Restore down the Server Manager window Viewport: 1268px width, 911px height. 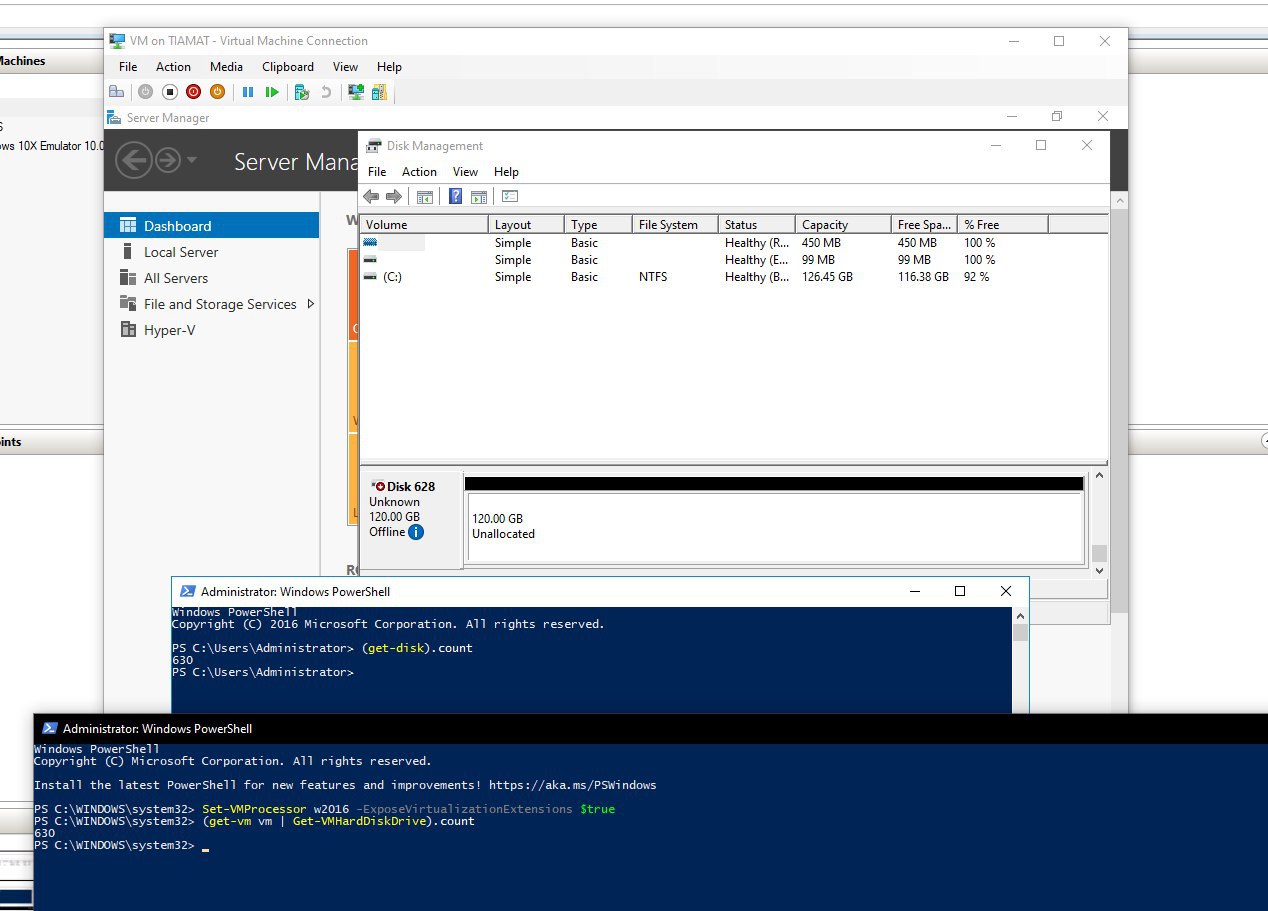pos(1057,117)
